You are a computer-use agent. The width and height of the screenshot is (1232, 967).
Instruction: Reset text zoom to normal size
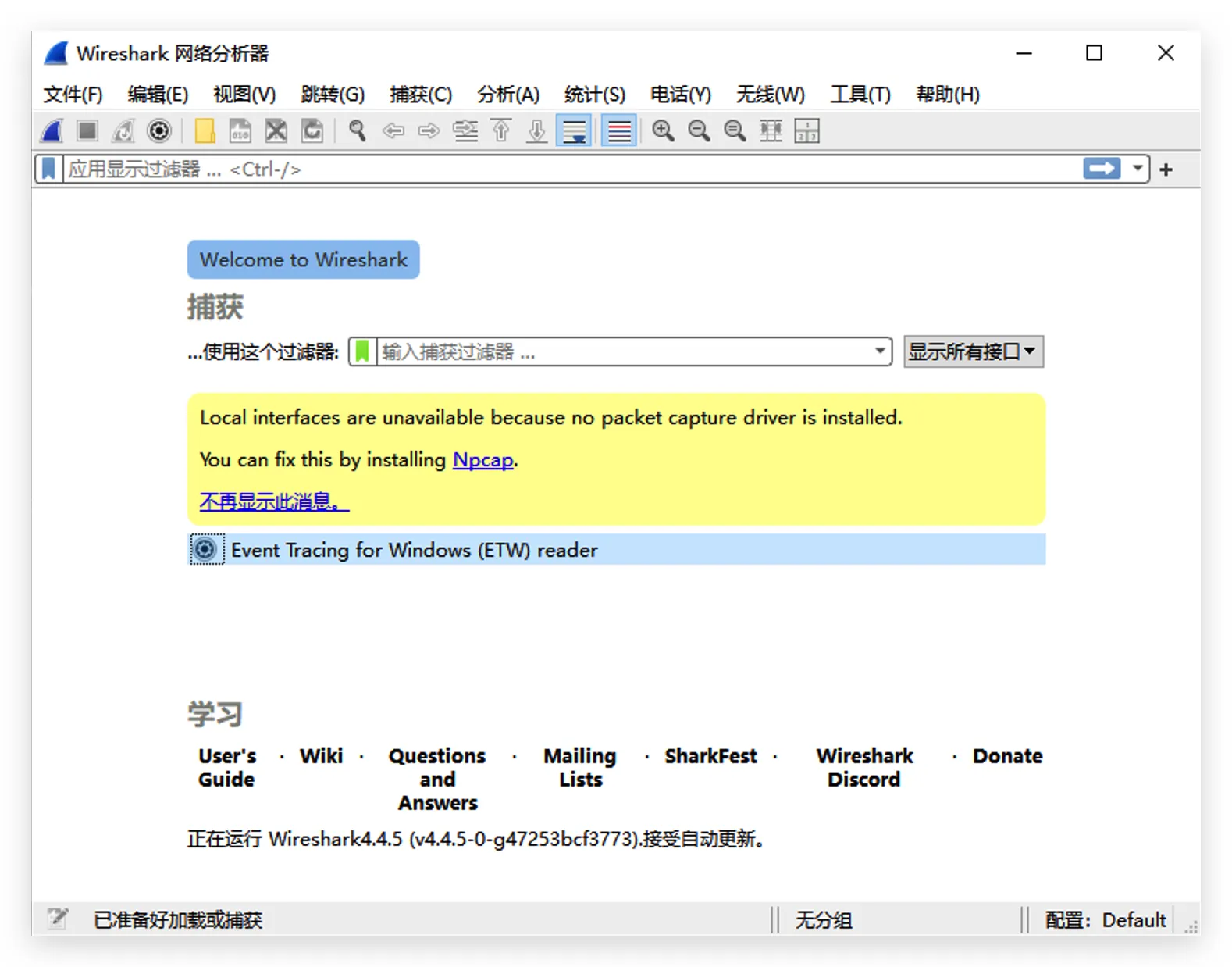(x=735, y=130)
